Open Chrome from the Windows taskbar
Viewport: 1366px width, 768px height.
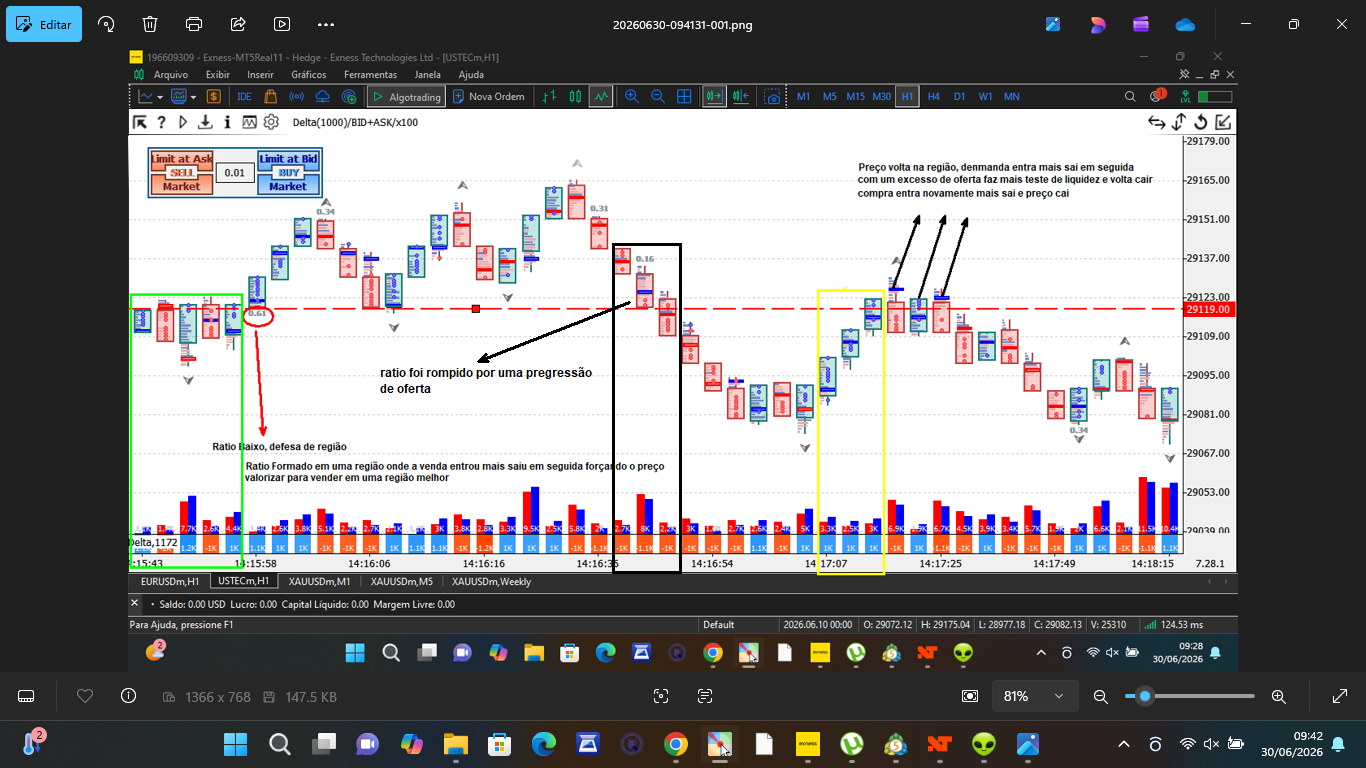point(675,744)
